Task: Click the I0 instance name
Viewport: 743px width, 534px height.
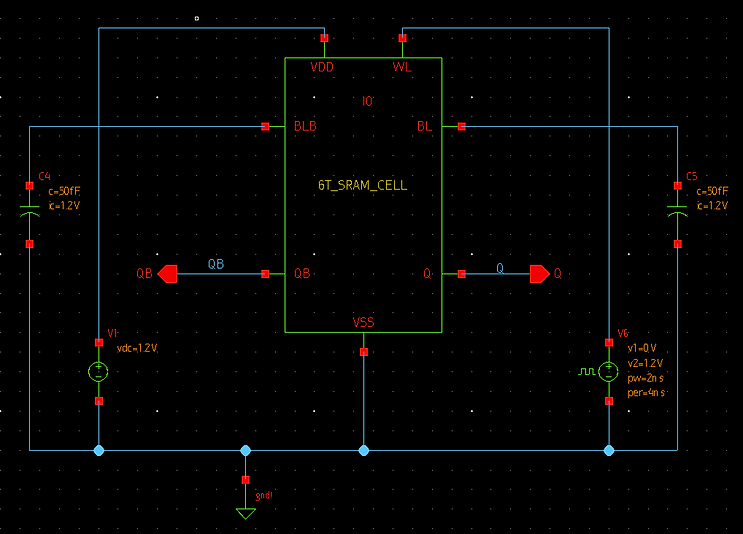Action: point(367,101)
